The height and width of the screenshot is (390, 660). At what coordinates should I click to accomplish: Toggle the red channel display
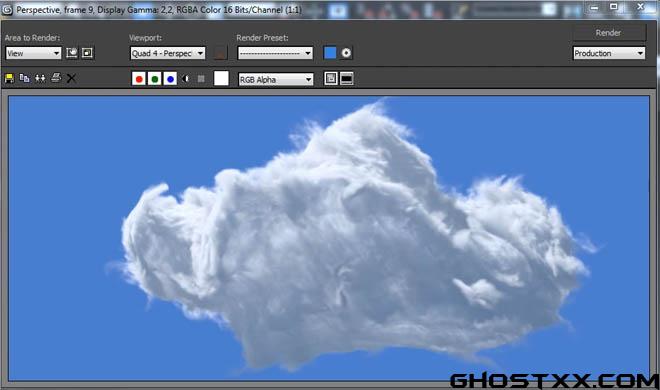click(x=138, y=79)
